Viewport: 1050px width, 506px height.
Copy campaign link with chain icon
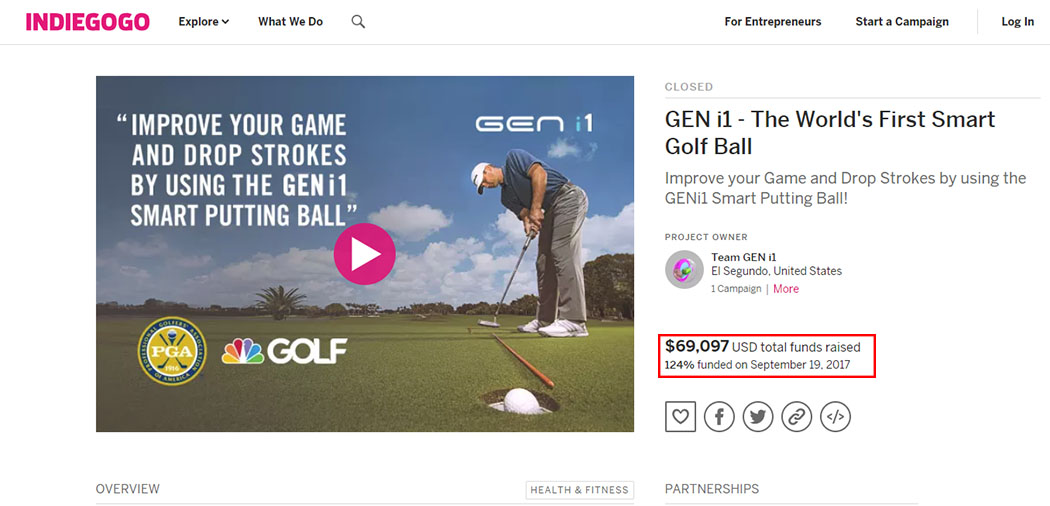[x=796, y=417]
